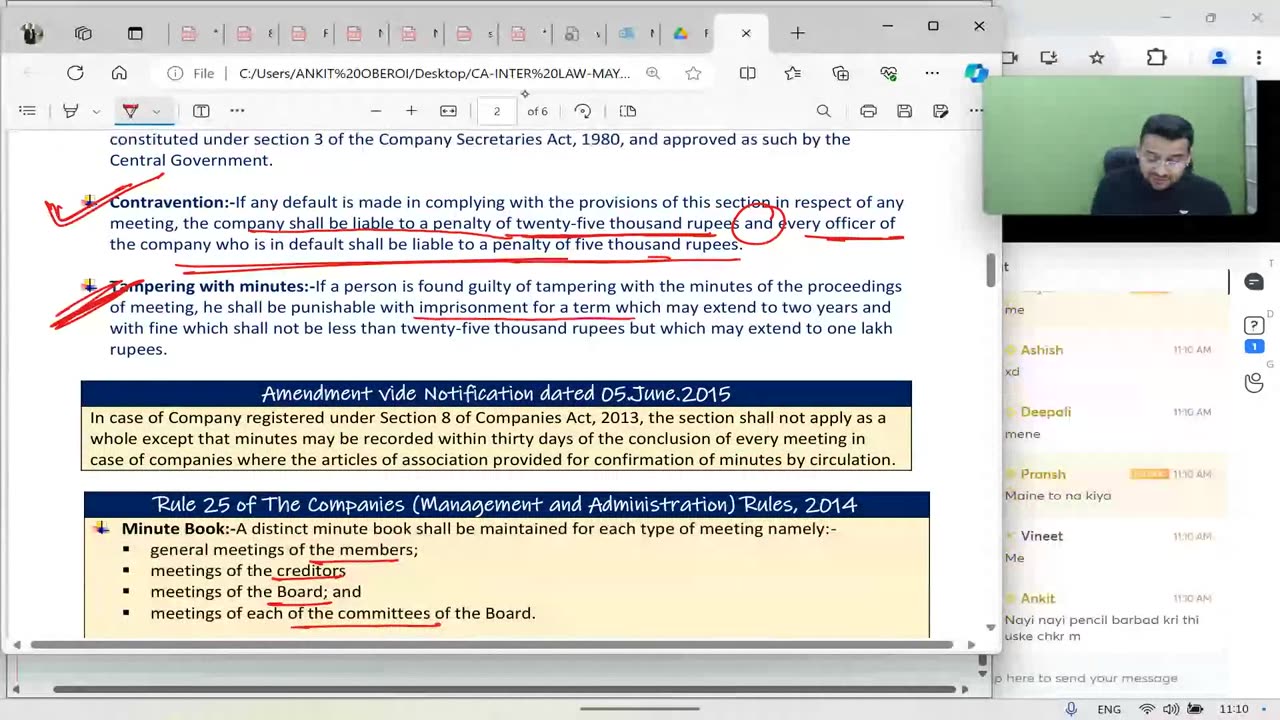Open extensions puzzle icon in Chrome window
Screen dimensions: 1280x720
[1156, 58]
